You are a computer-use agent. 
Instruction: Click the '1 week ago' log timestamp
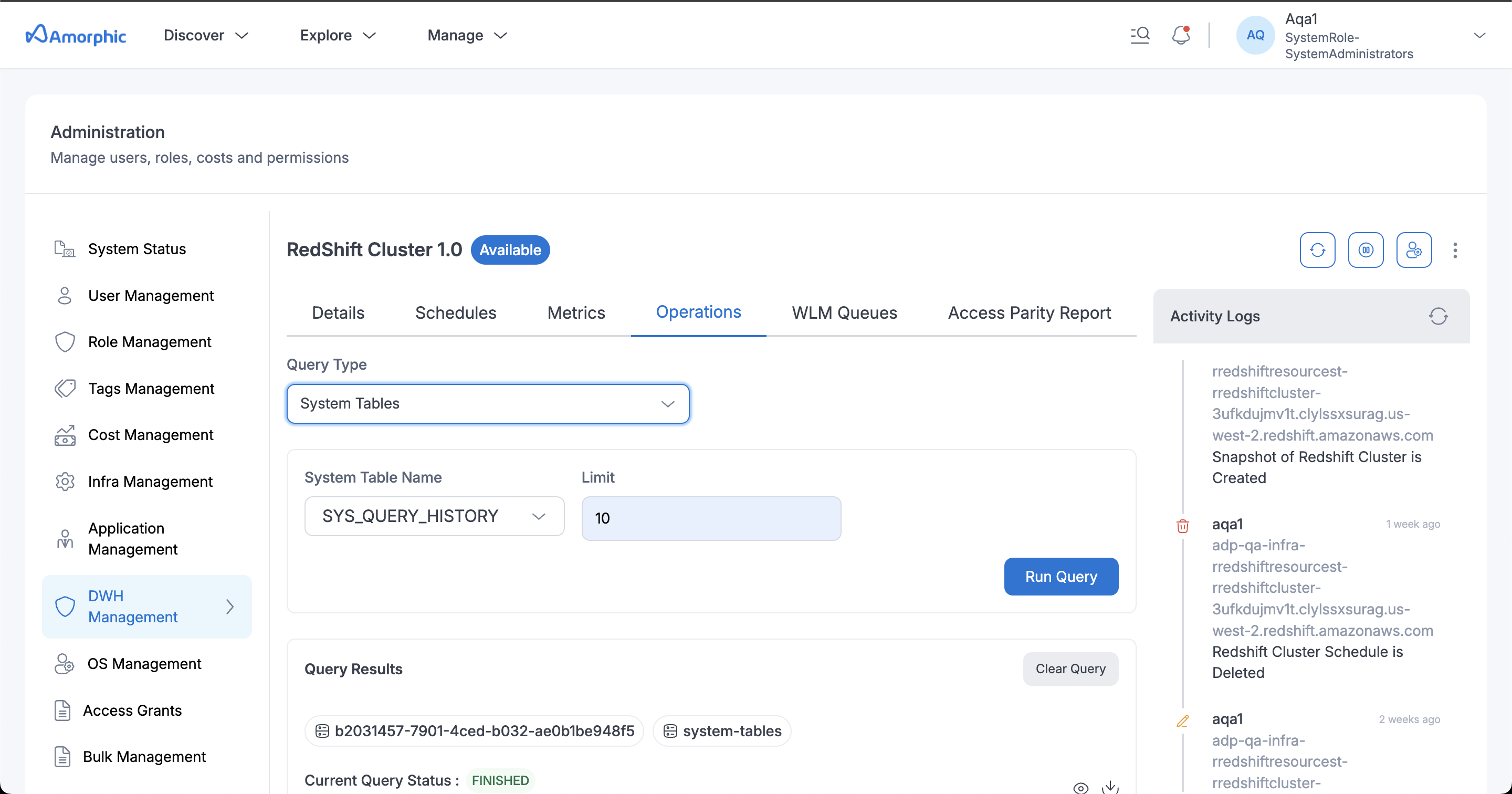coord(1413,525)
